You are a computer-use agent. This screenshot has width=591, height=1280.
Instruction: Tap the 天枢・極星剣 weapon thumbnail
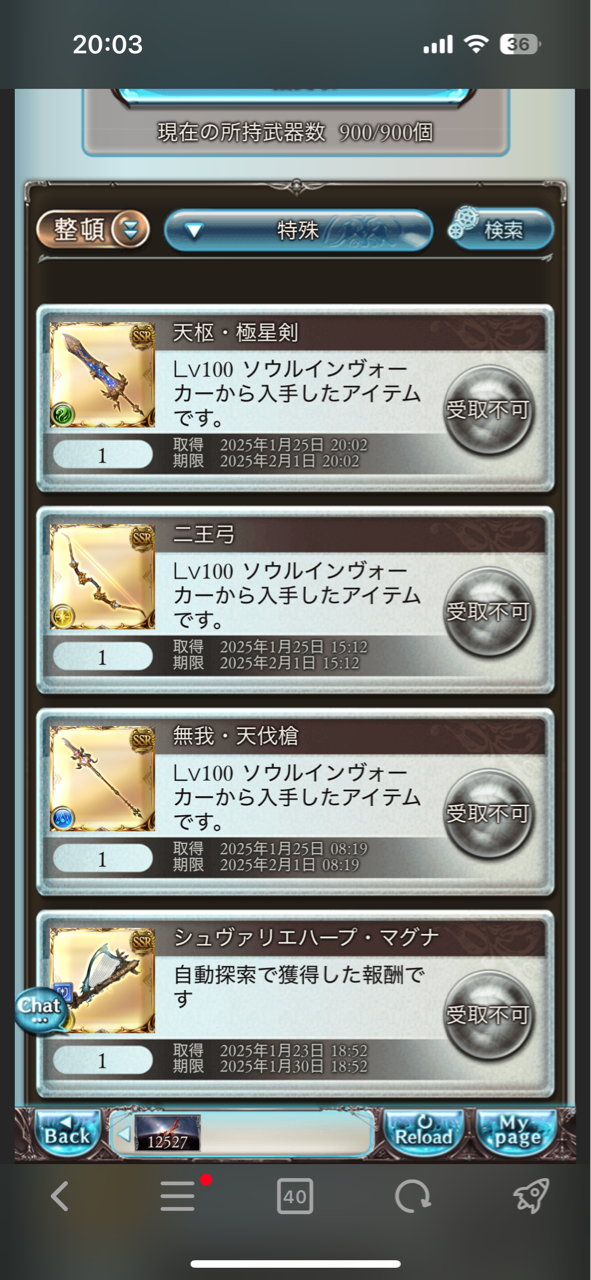tap(102, 375)
